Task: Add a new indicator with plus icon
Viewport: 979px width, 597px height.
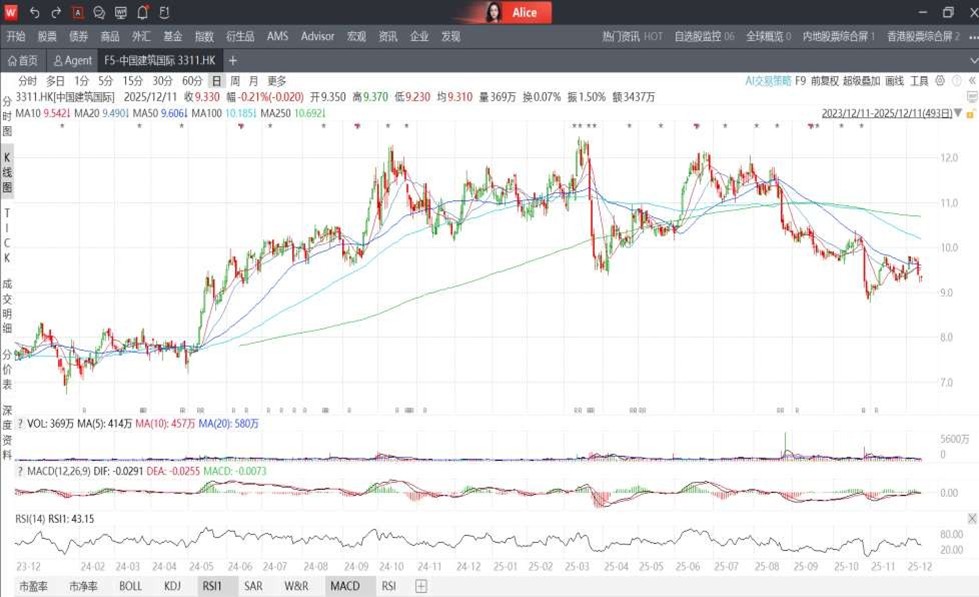Action: (x=421, y=586)
